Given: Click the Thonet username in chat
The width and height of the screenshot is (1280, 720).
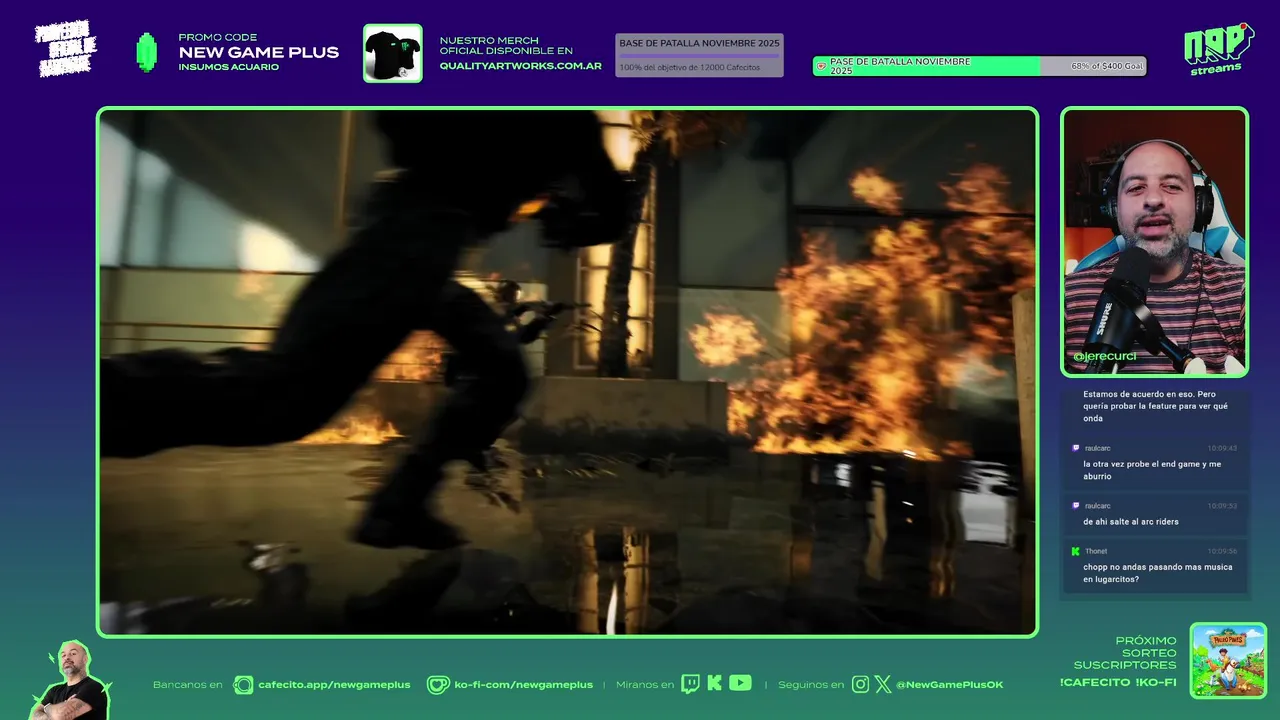Looking at the screenshot, I should point(1096,551).
